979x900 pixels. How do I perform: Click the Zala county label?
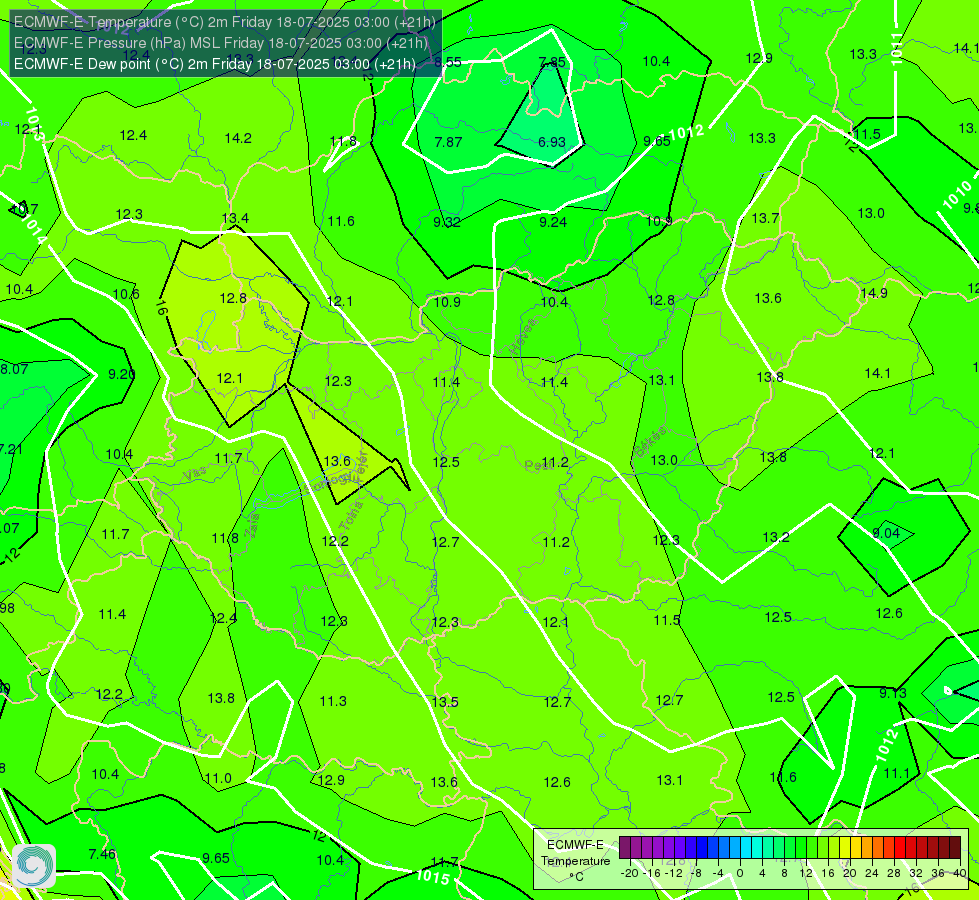(253, 526)
